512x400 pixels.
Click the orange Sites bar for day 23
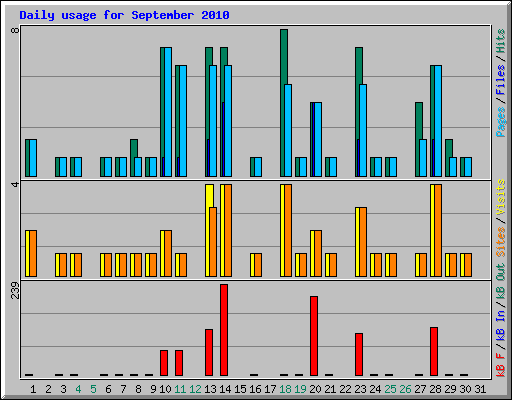pos(363,242)
